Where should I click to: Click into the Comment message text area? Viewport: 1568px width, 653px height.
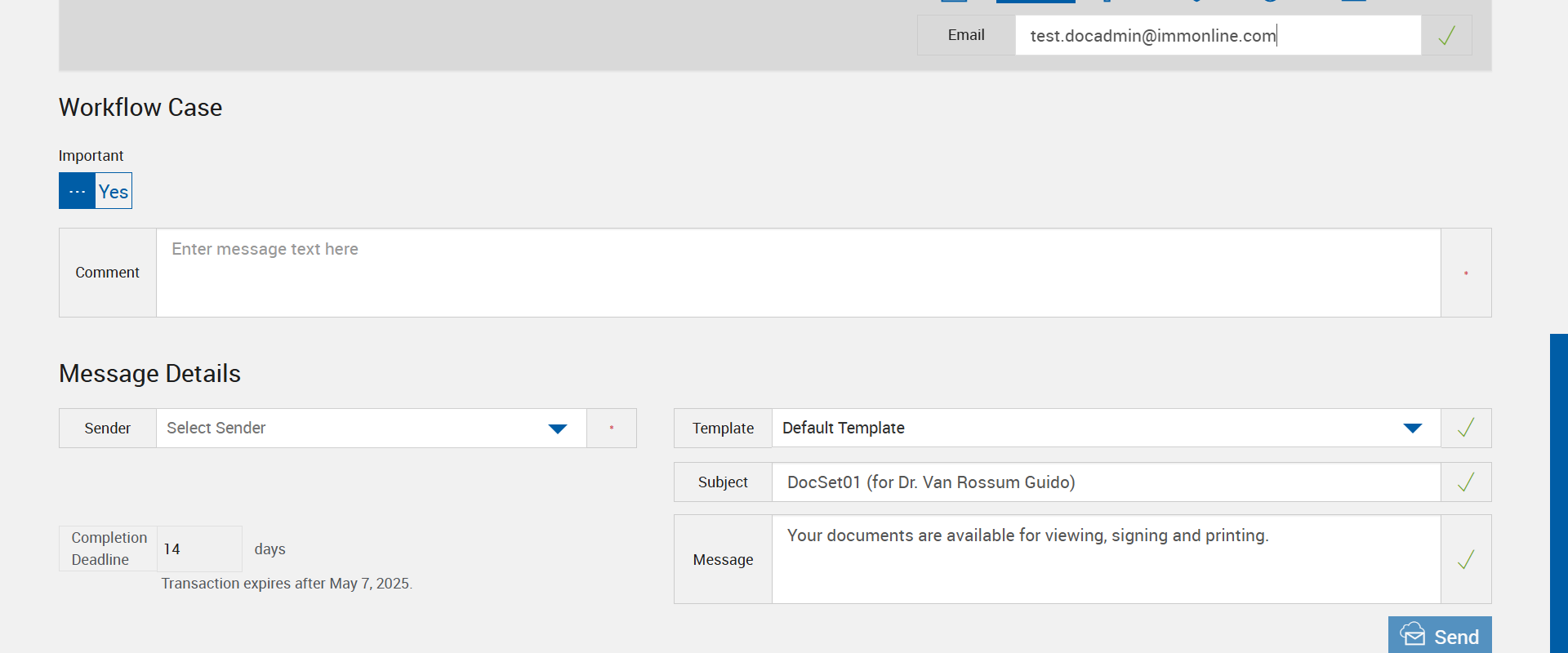pyautogui.click(x=798, y=273)
